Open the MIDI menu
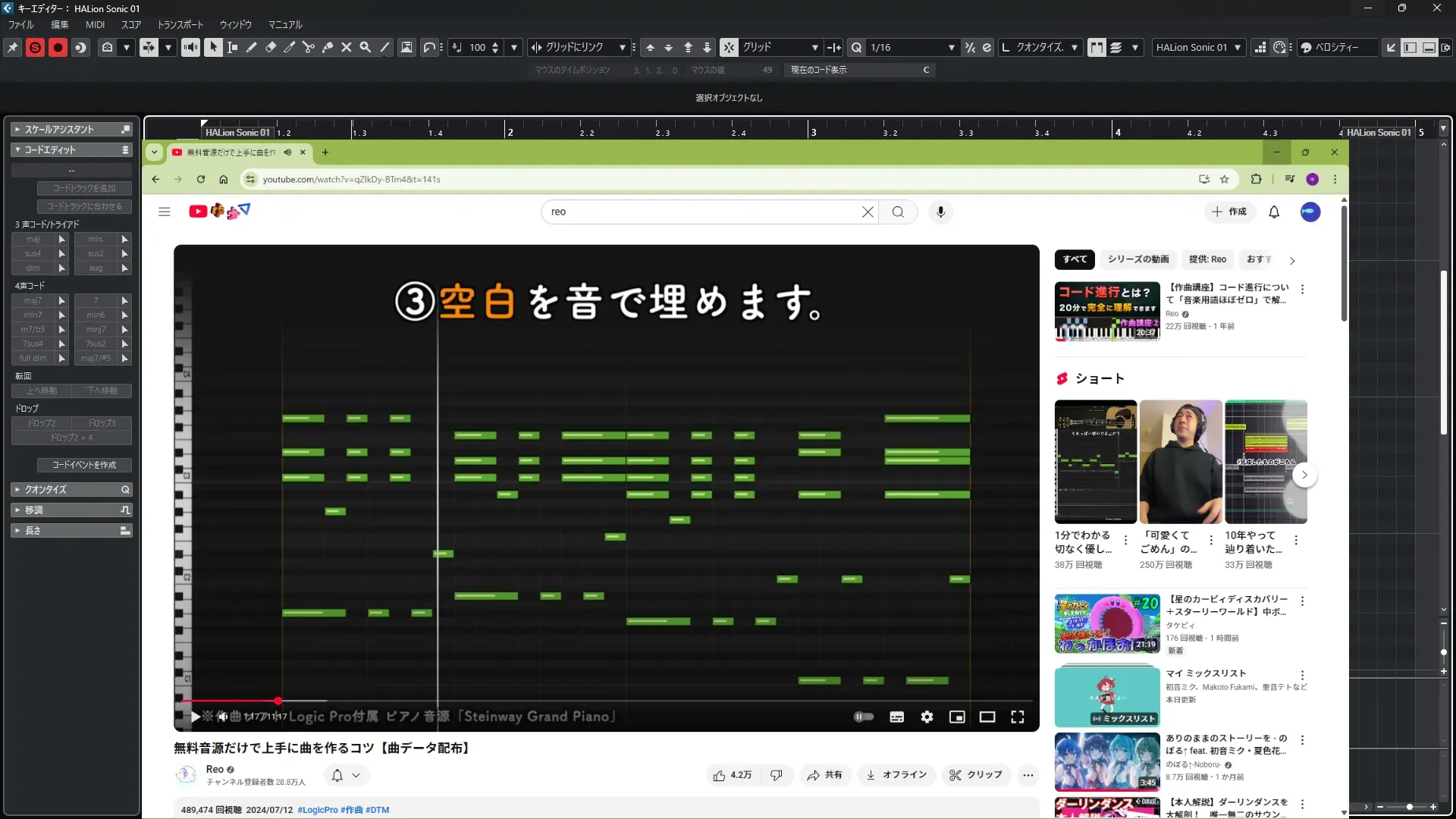This screenshot has width=1456, height=819. [x=95, y=24]
